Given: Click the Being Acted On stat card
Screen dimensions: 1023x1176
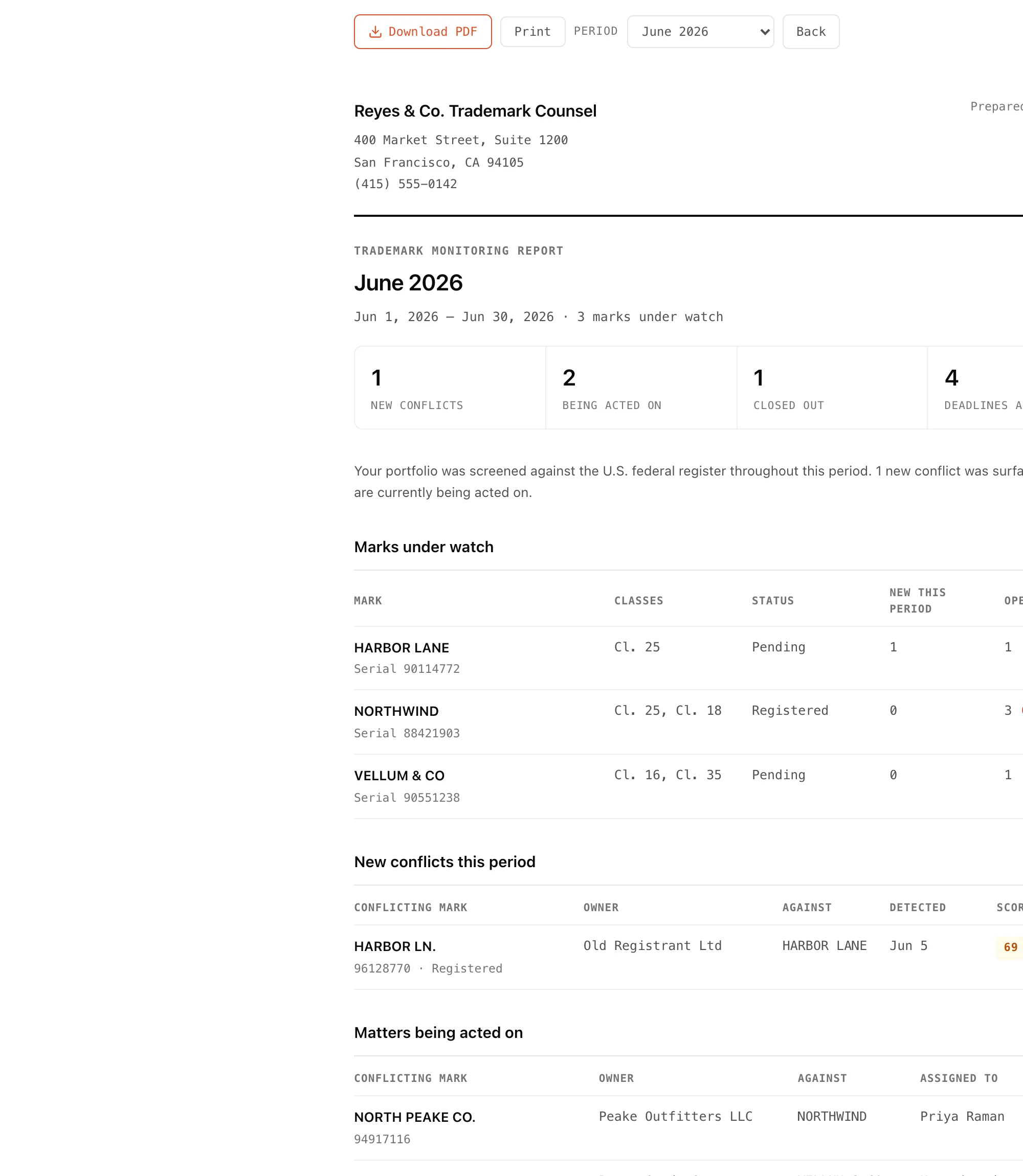Looking at the screenshot, I should tap(641, 388).
